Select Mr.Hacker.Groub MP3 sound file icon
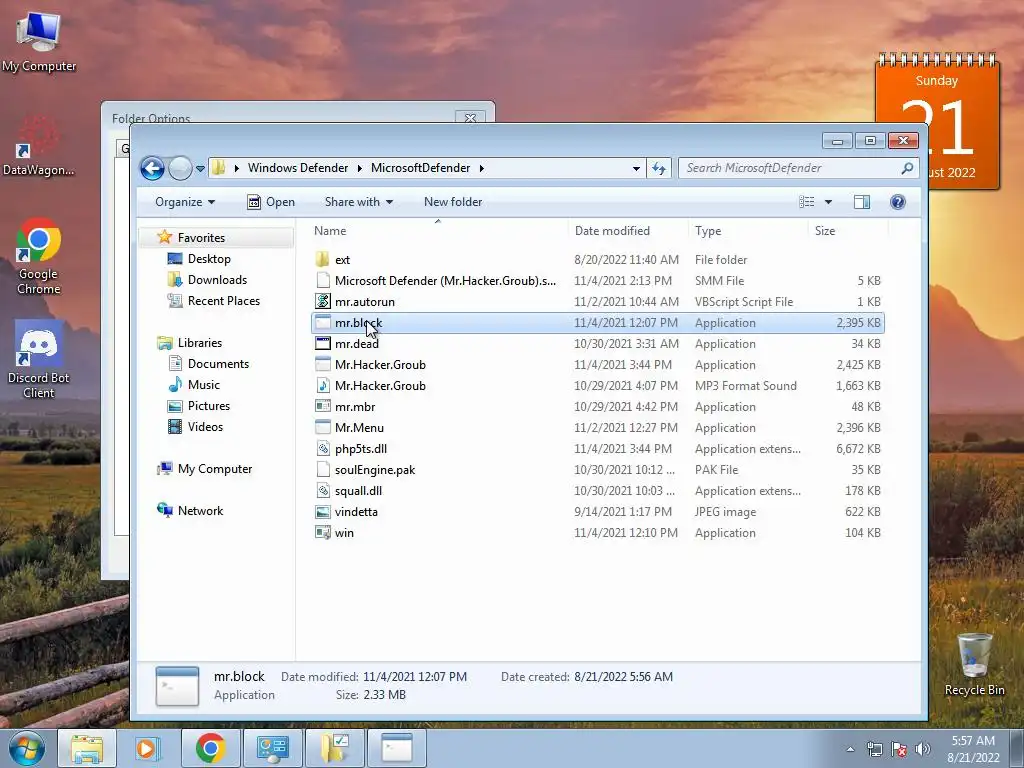This screenshot has width=1024, height=768. (x=323, y=385)
